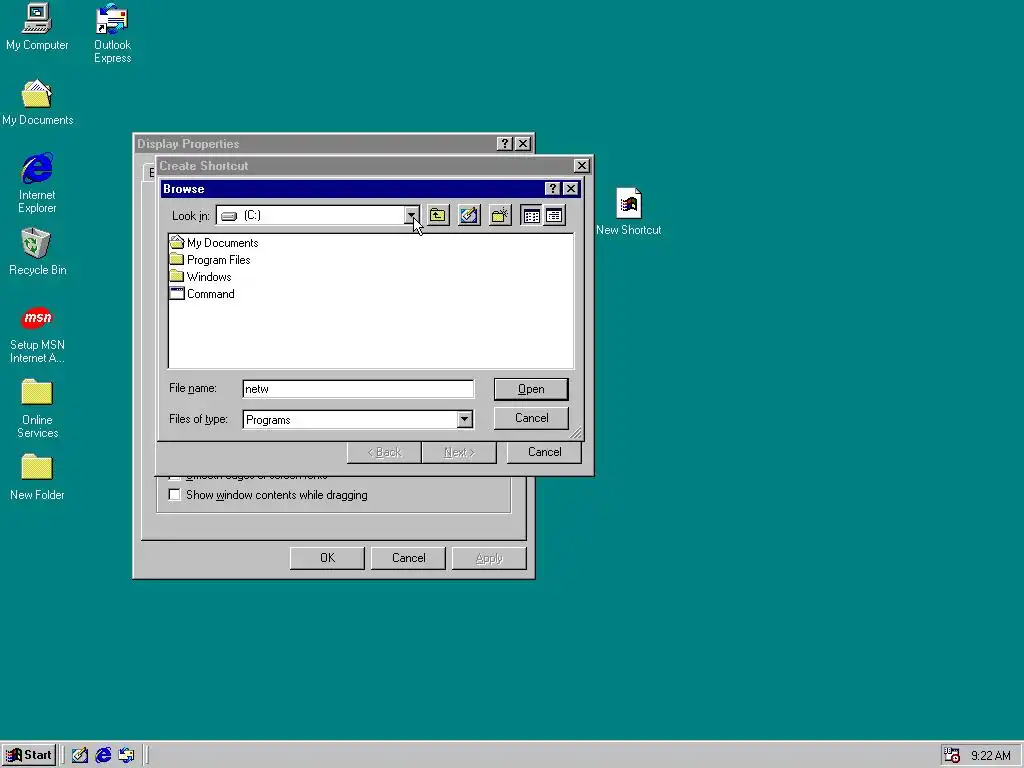The width and height of the screenshot is (1024, 768).
Task: Select Setup MSN Internet Access icon
Action: click(37, 335)
